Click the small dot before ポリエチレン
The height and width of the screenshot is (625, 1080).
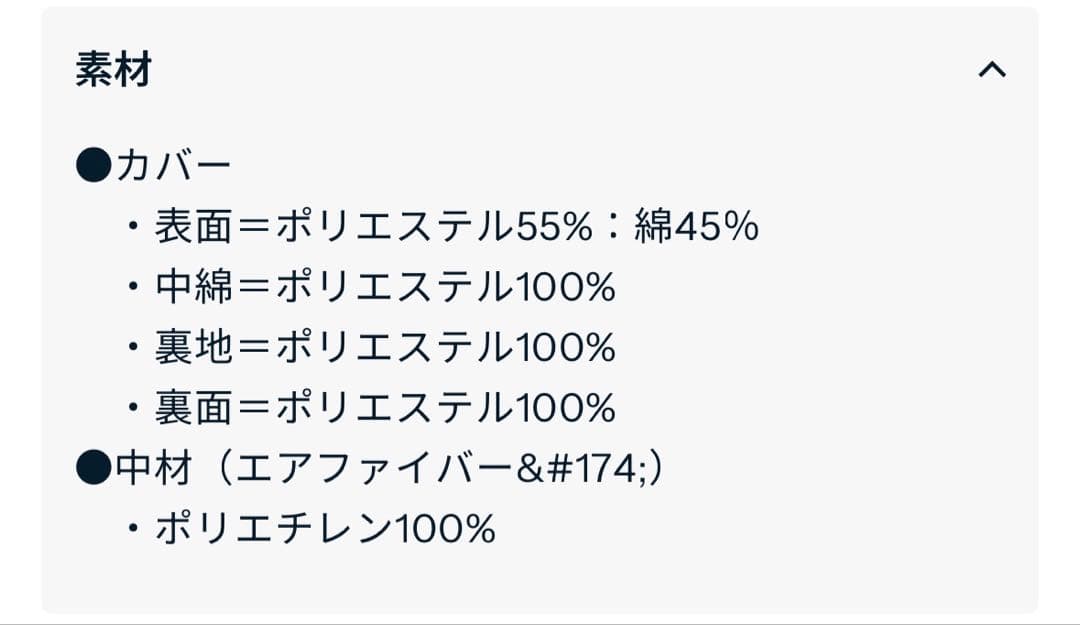coord(133,530)
